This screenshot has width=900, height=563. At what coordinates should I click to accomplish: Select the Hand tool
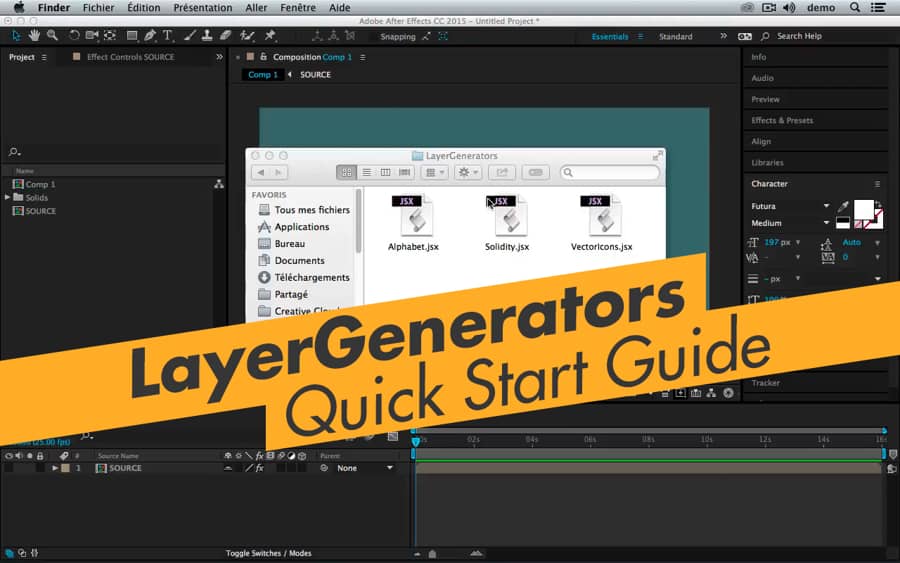pos(34,36)
